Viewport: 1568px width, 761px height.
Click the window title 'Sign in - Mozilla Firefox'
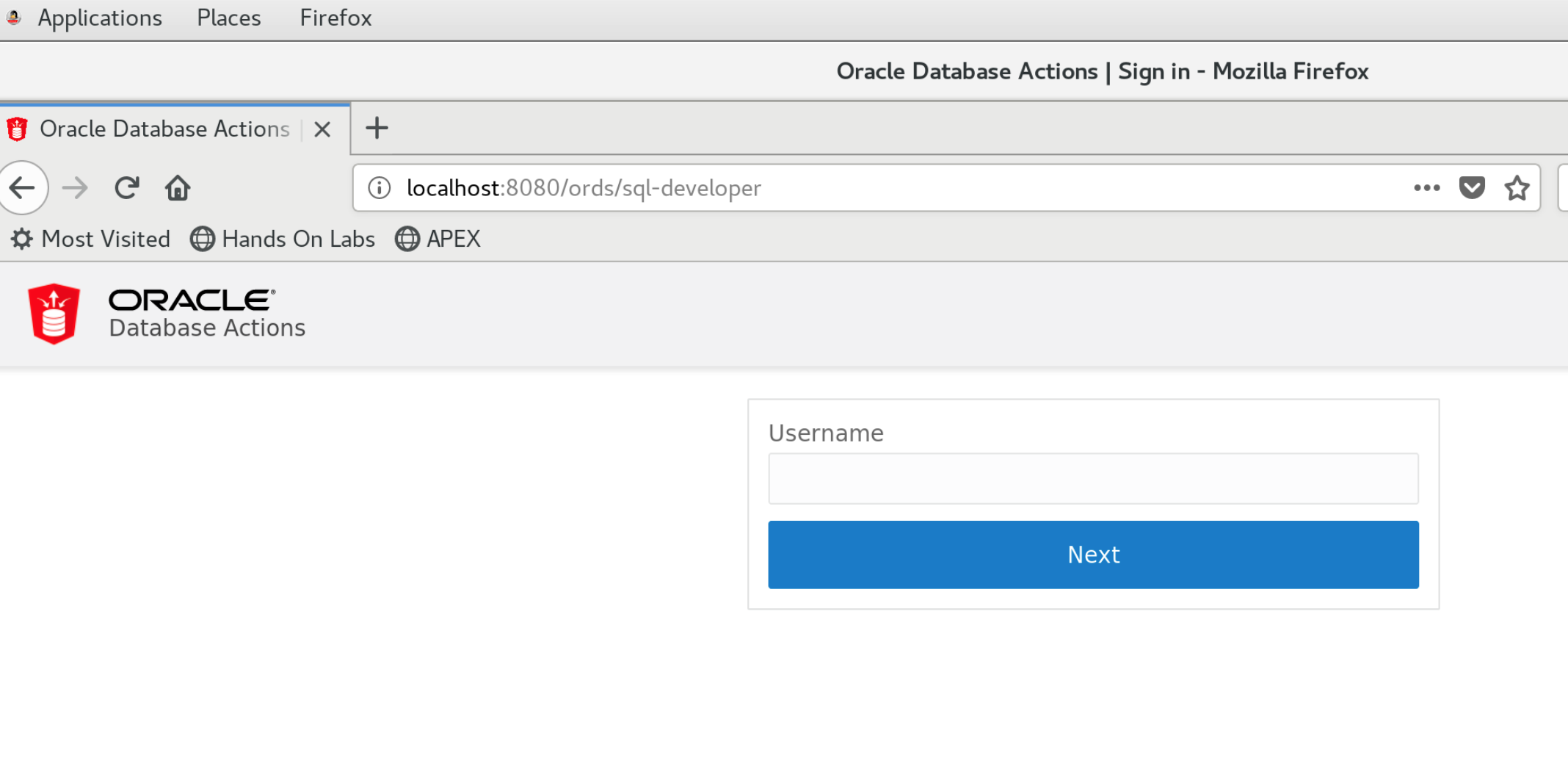tap(1243, 71)
